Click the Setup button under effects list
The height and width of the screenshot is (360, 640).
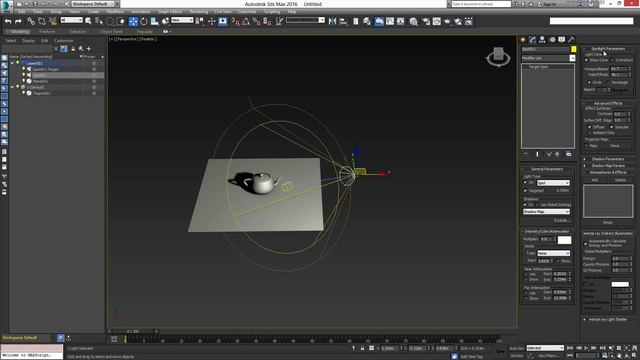click(x=608, y=222)
